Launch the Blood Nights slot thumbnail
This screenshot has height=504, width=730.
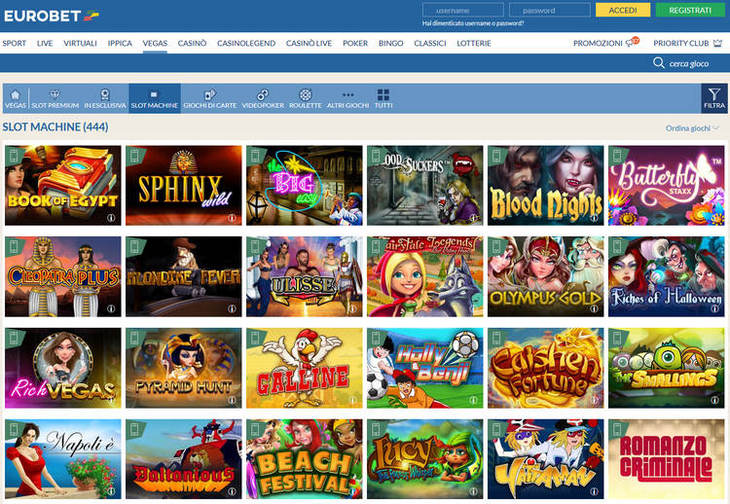tap(546, 185)
